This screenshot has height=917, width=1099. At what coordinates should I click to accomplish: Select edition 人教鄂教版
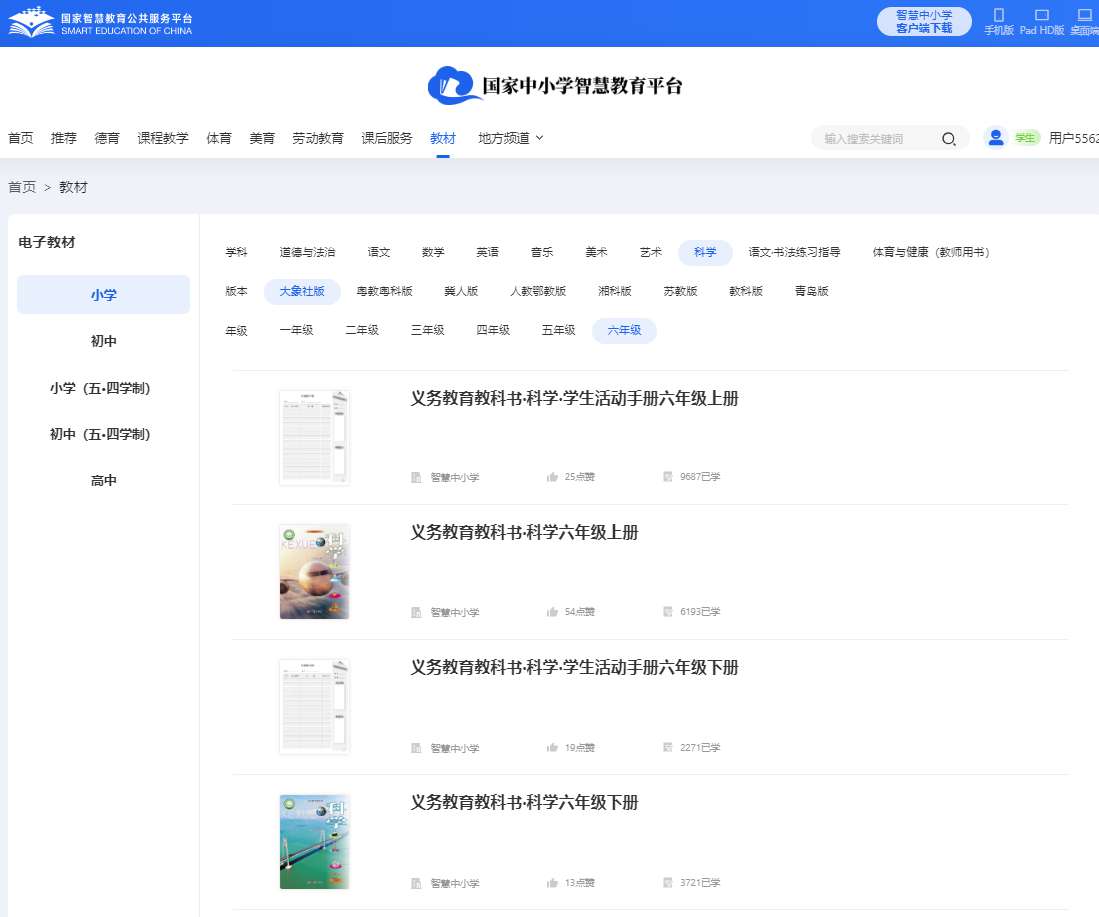pyautogui.click(x=538, y=291)
